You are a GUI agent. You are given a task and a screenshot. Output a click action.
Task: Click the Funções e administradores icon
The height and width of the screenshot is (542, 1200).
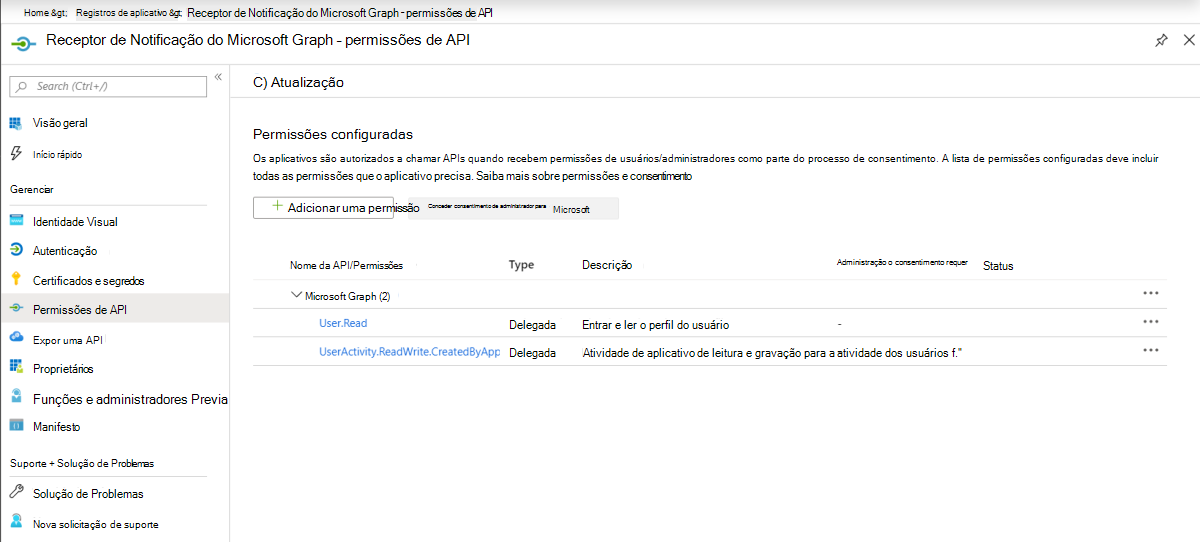[16, 398]
